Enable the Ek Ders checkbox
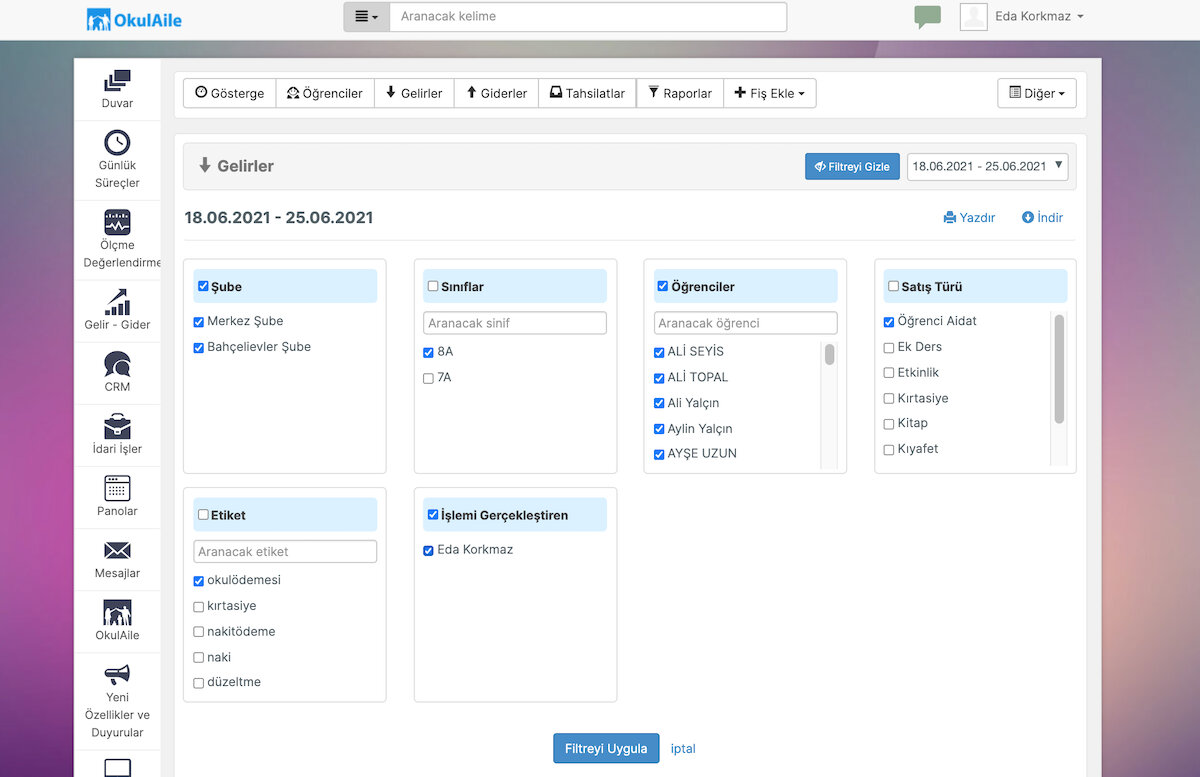The height and width of the screenshot is (777, 1200). [889, 348]
